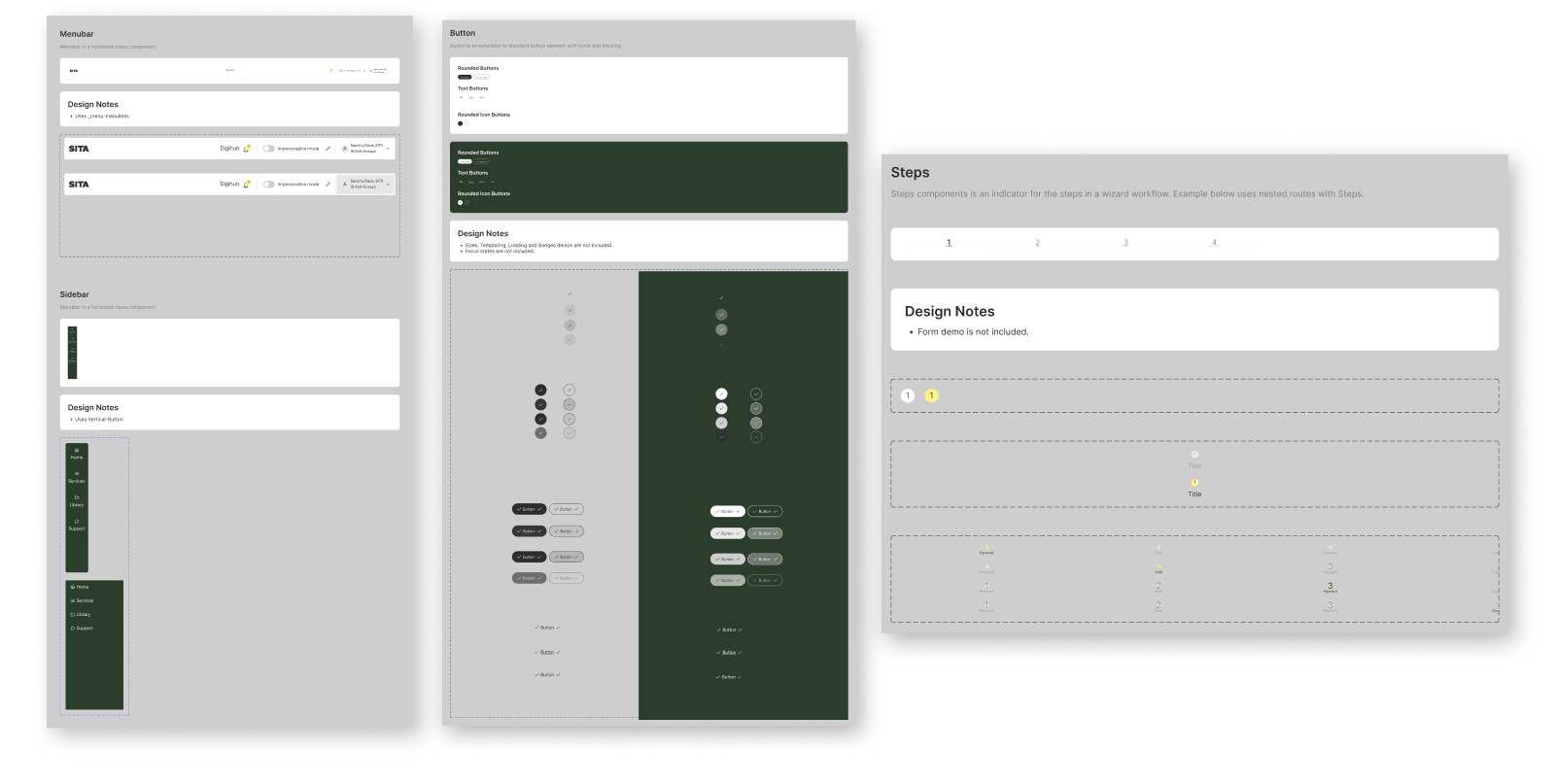Toggle Impersonation mode switch in the second menubar
The height and width of the screenshot is (784, 1555).
tap(268, 184)
